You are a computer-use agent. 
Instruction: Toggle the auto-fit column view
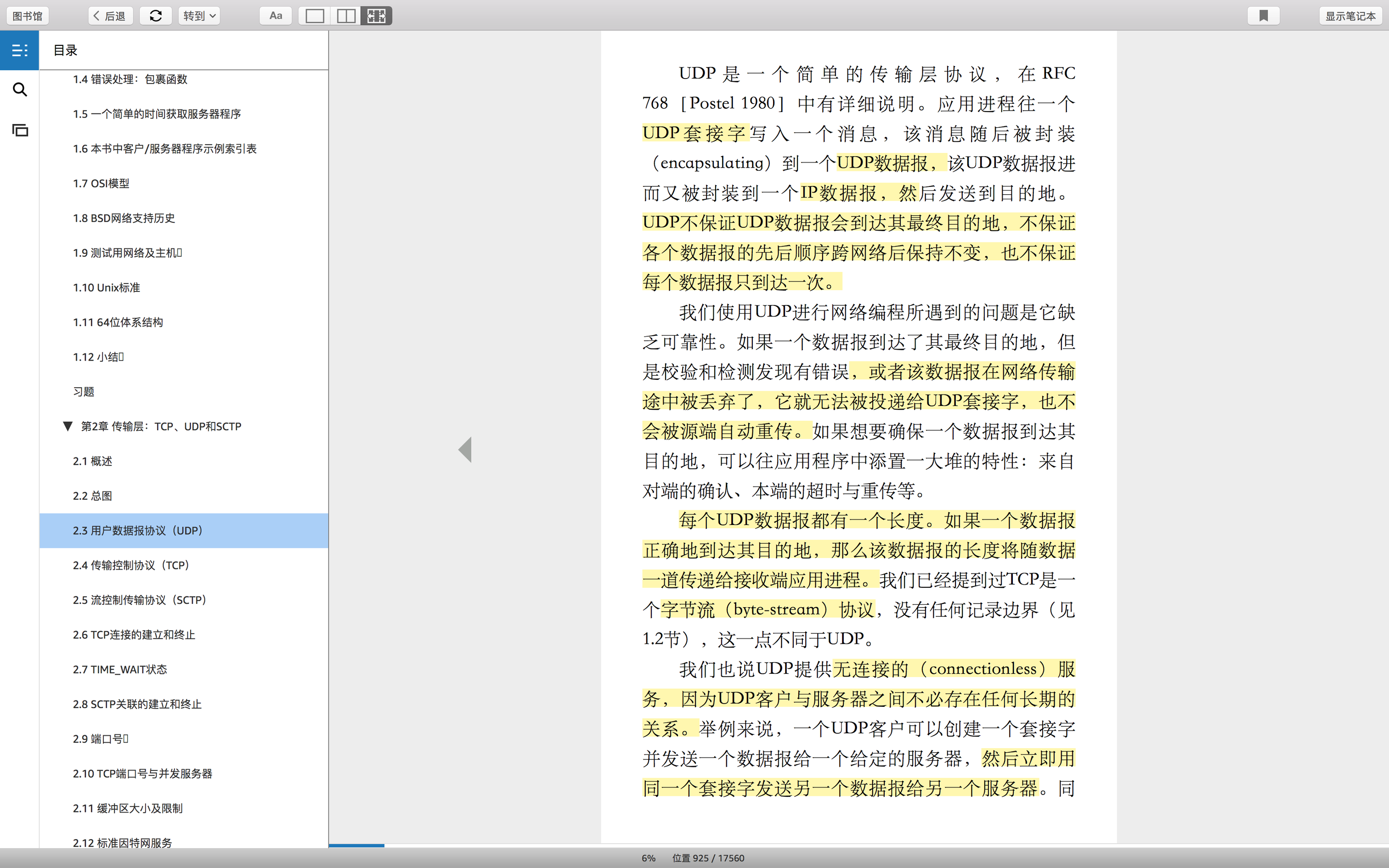377,16
